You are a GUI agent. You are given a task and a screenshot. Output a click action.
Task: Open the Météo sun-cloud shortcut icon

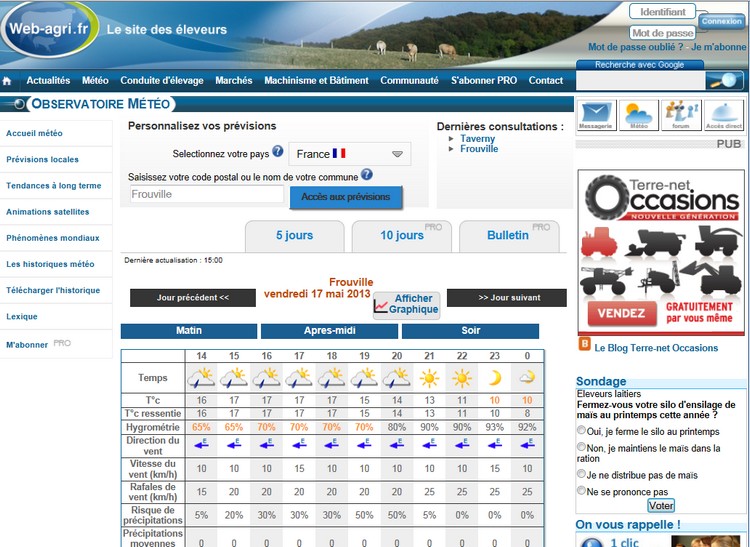click(x=639, y=115)
